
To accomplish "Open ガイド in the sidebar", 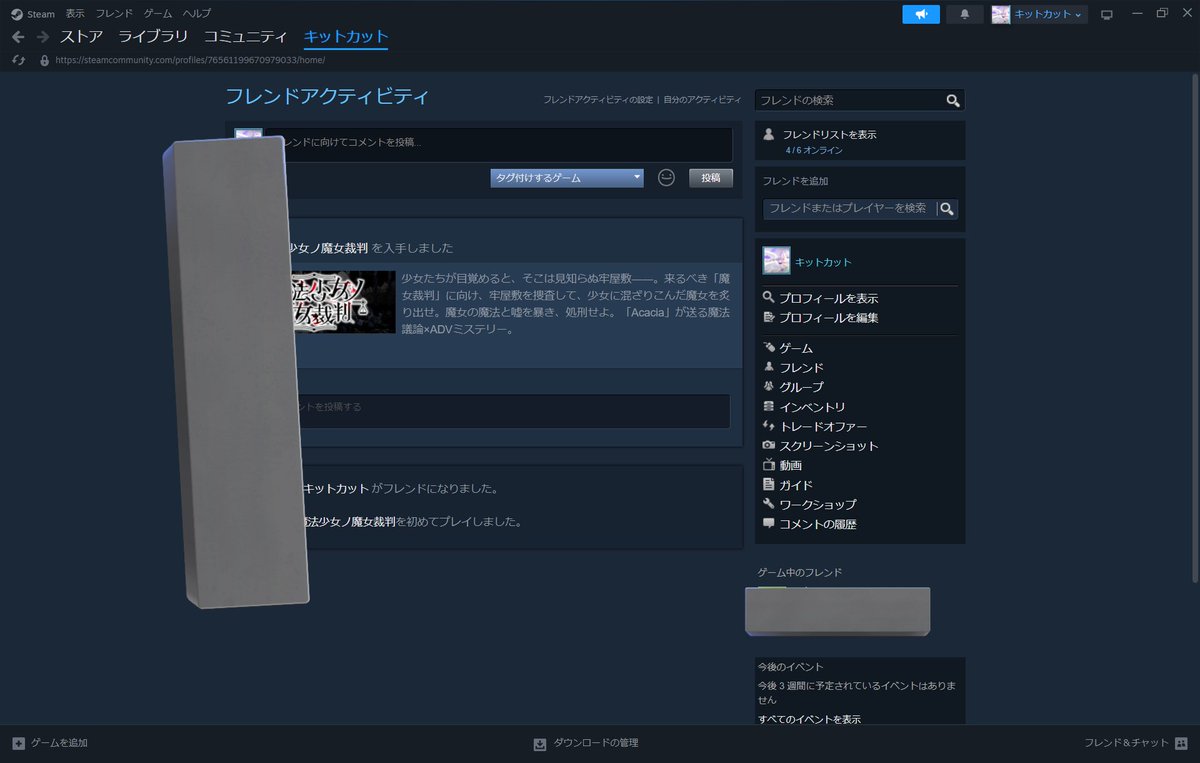I will point(796,485).
